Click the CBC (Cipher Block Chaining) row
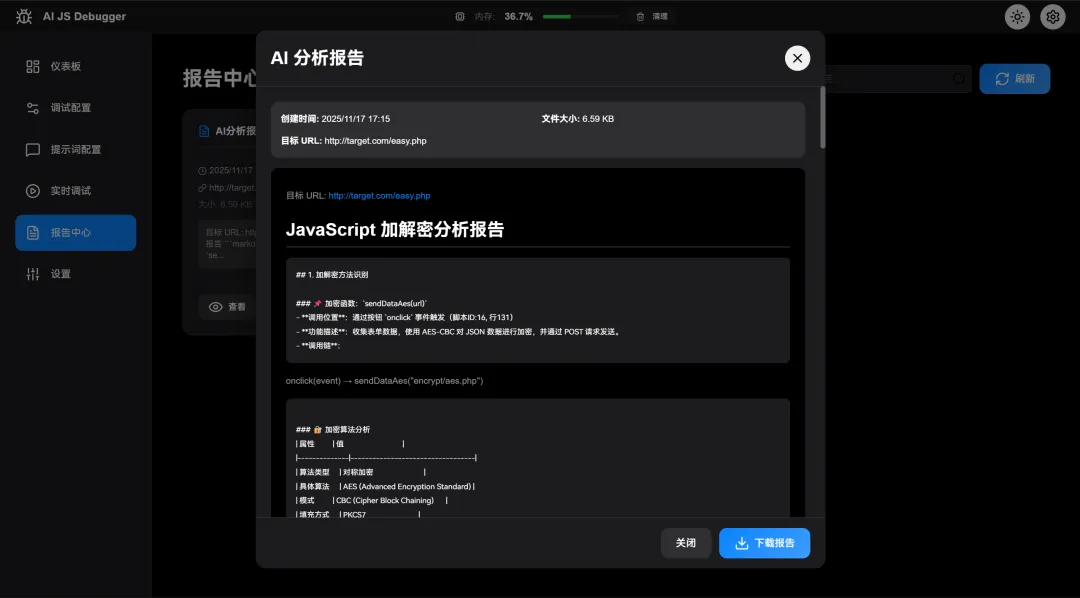The image size is (1080, 598). tap(372, 500)
